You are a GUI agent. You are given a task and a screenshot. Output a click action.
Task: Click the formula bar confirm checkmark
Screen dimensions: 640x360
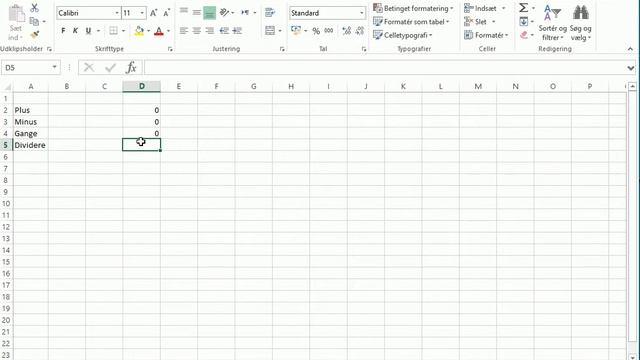(x=110, y=67)
